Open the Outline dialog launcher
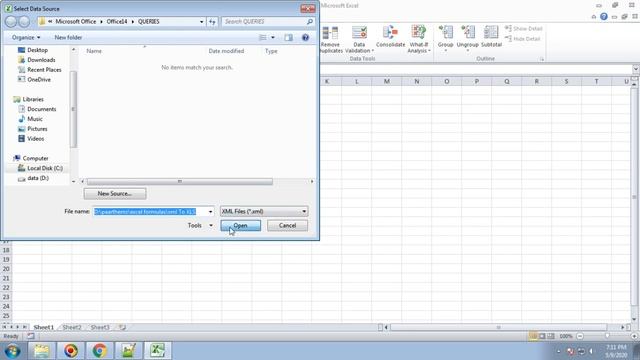This screenshot has width=640, height=360. point(542,59)
